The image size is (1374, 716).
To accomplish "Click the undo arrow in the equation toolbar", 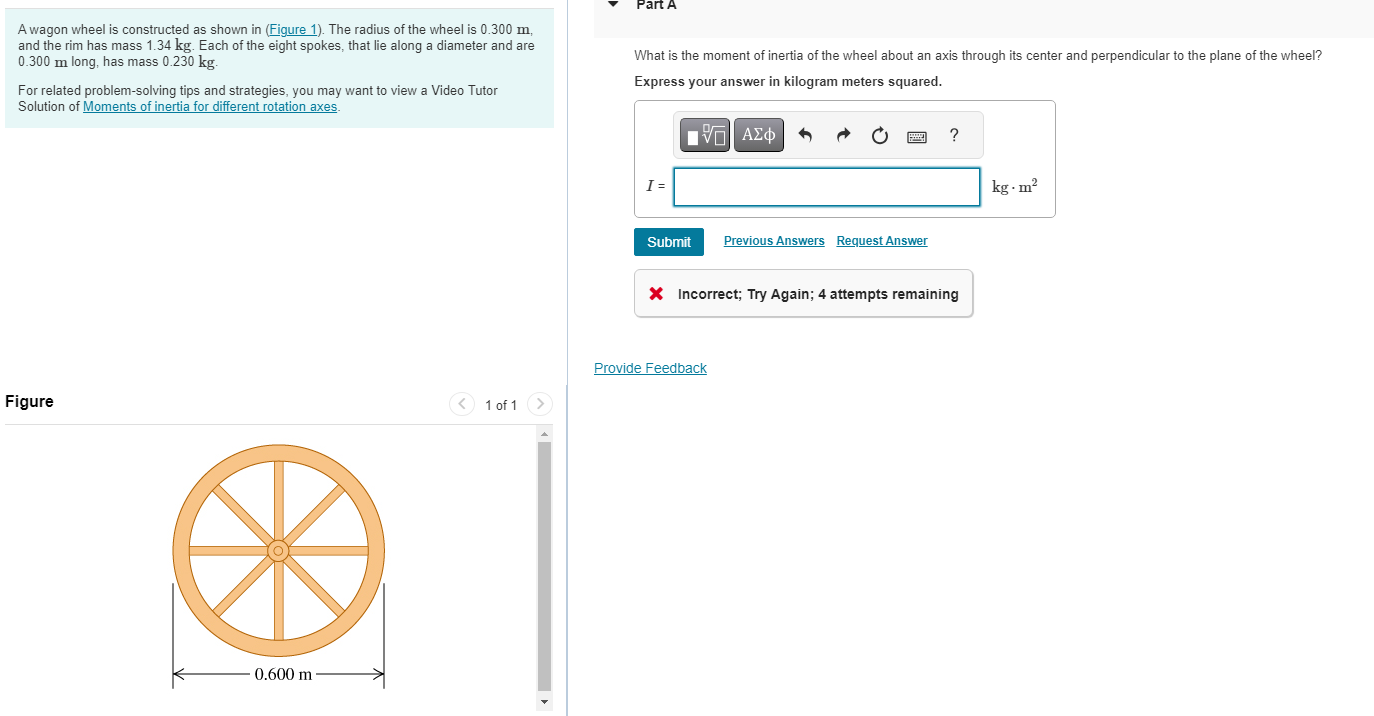I will 806,134.
